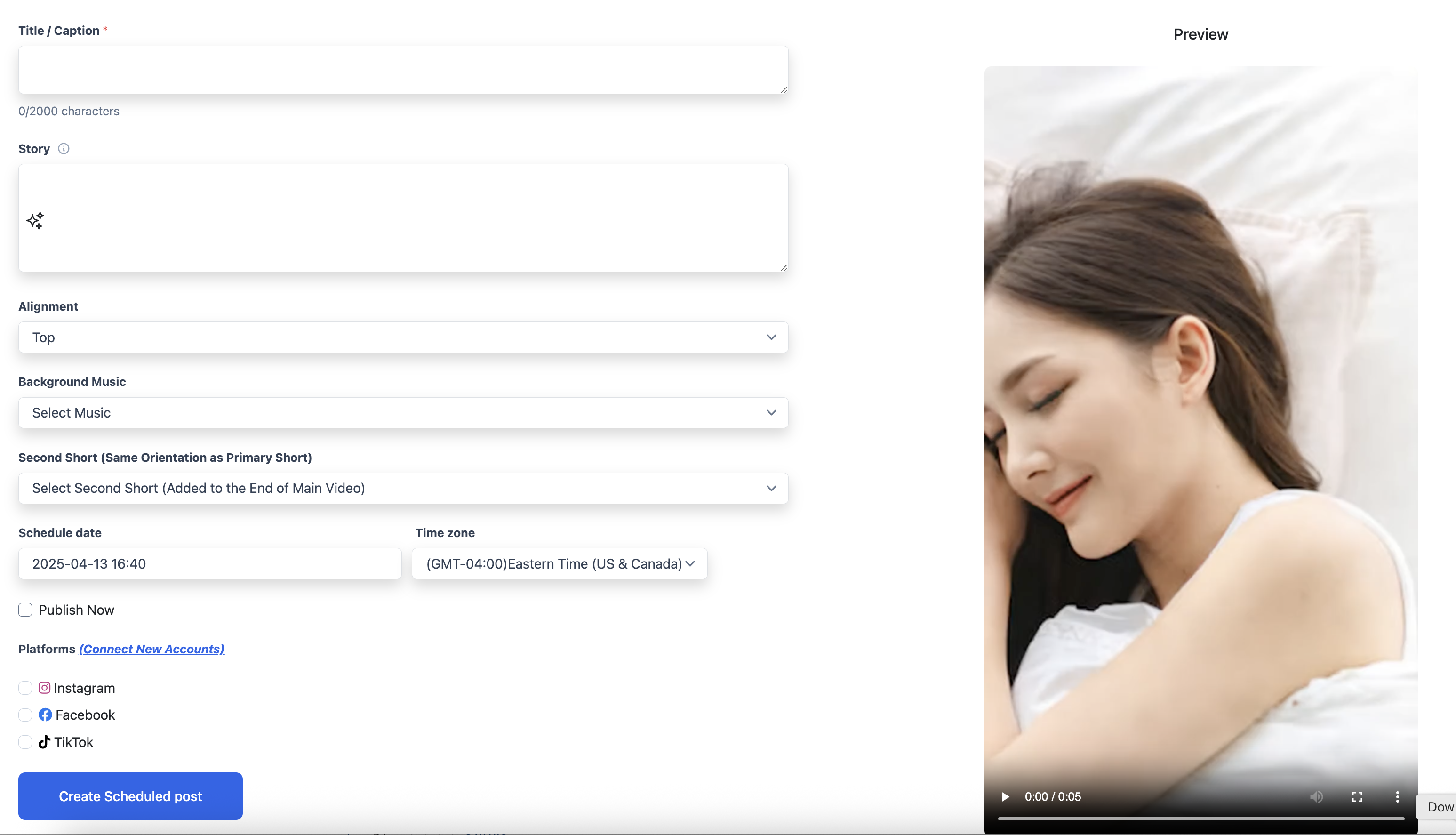Click the Instagram logo icon

(x=44, y=688)
